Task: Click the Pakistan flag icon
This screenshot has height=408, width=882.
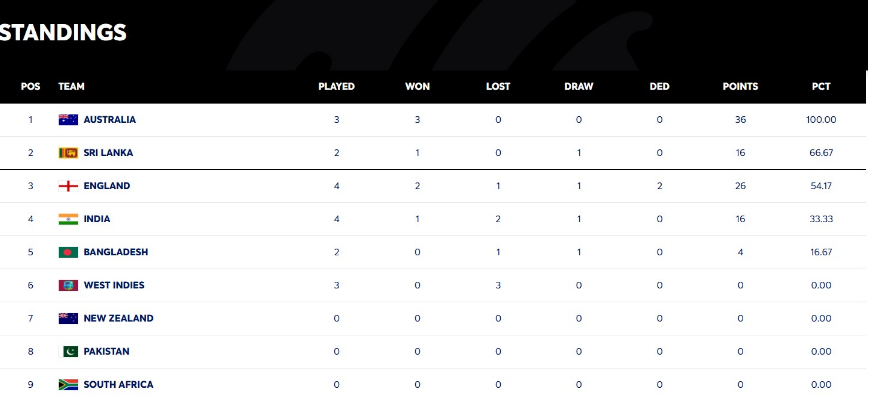Action: [68, 352]
